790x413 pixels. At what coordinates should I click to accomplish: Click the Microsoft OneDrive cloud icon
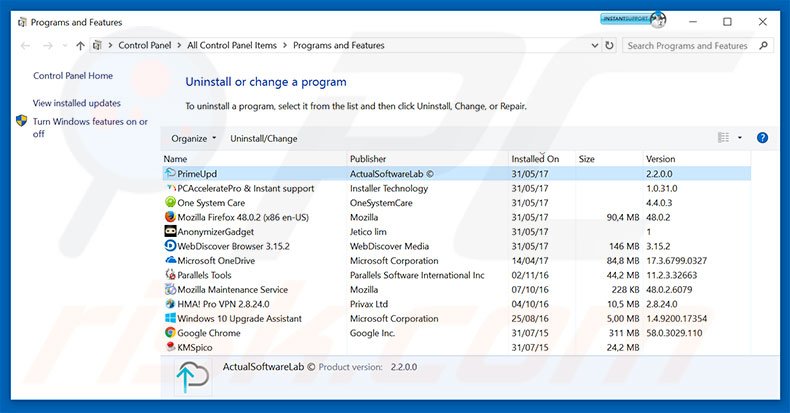pyautogui.click(x=170, y=260)
